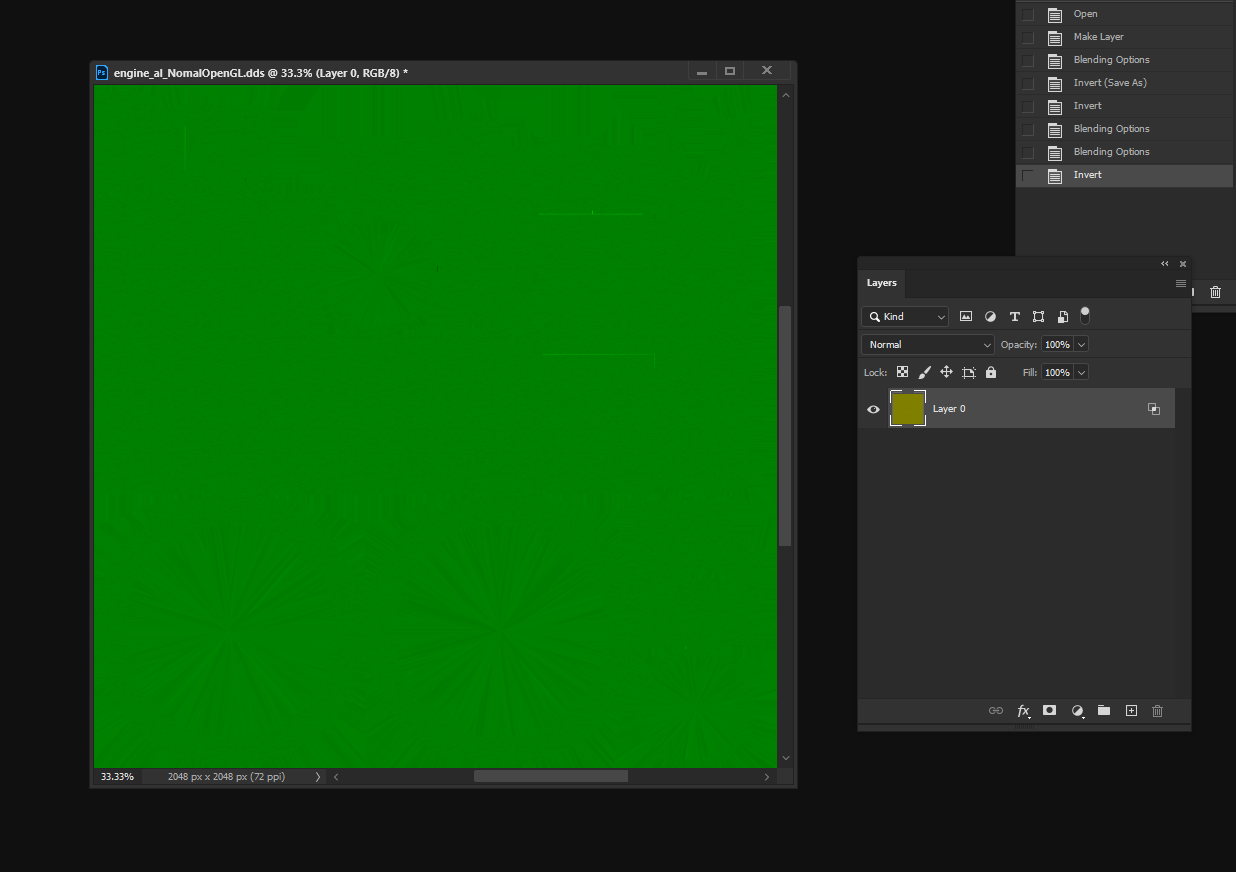The image size is (1236, 872).
Task: Toggle layer filtering on/off switch
Action: (x=1085, y=315)
